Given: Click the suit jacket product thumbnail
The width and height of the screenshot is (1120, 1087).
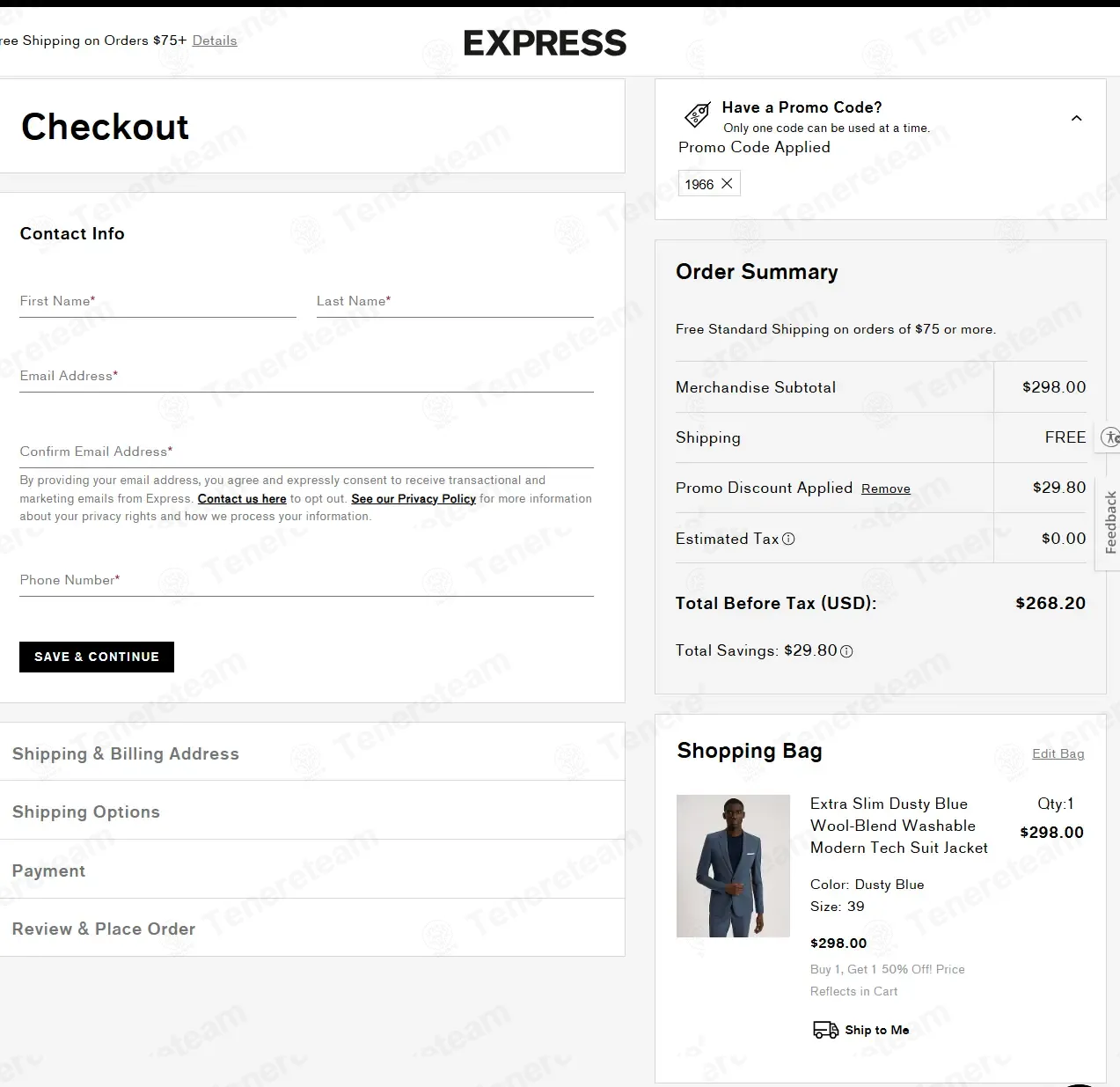Looking at the screenshot, I should click(733, 866).
